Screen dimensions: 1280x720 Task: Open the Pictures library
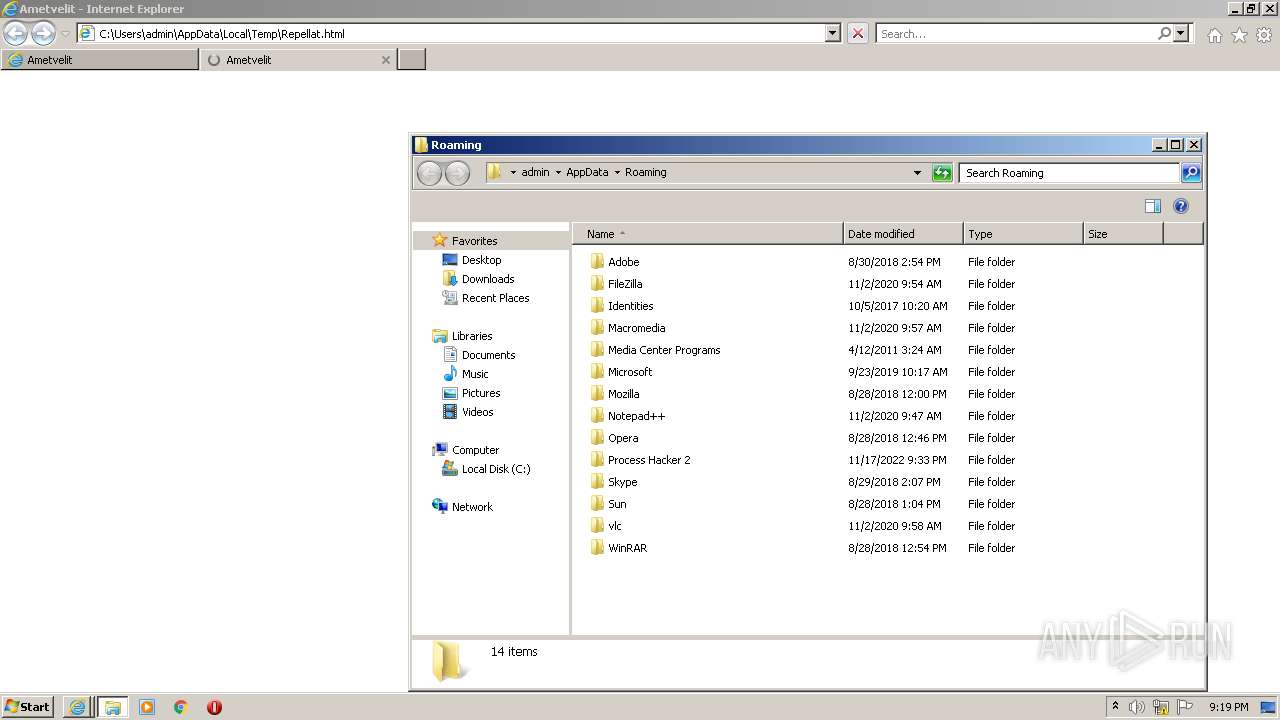pos(481,393)
